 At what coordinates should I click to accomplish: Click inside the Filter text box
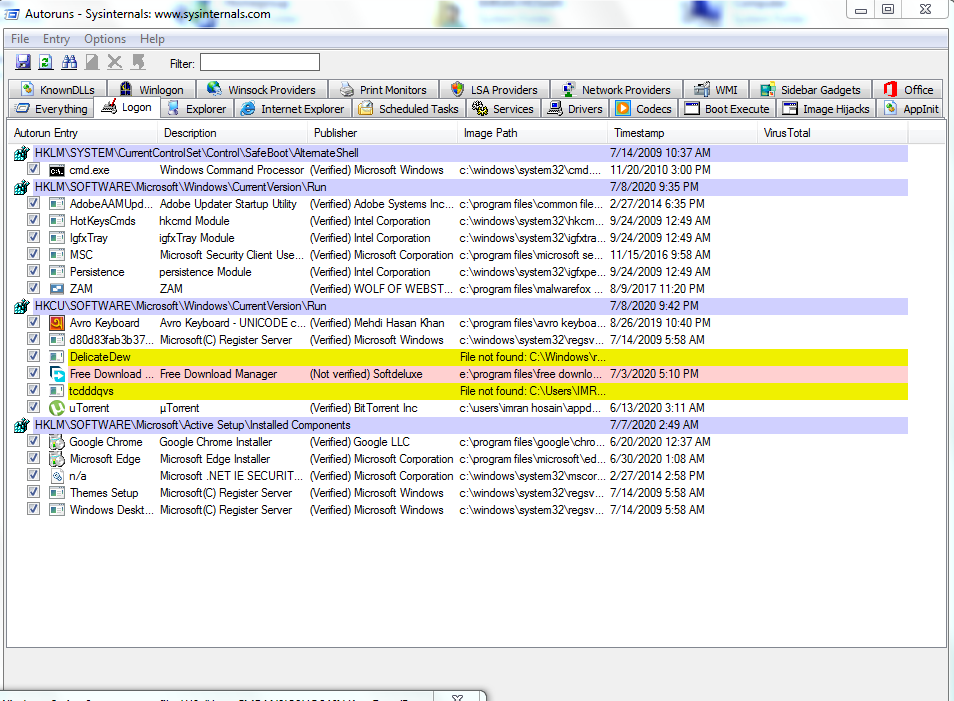click(260, 63)
